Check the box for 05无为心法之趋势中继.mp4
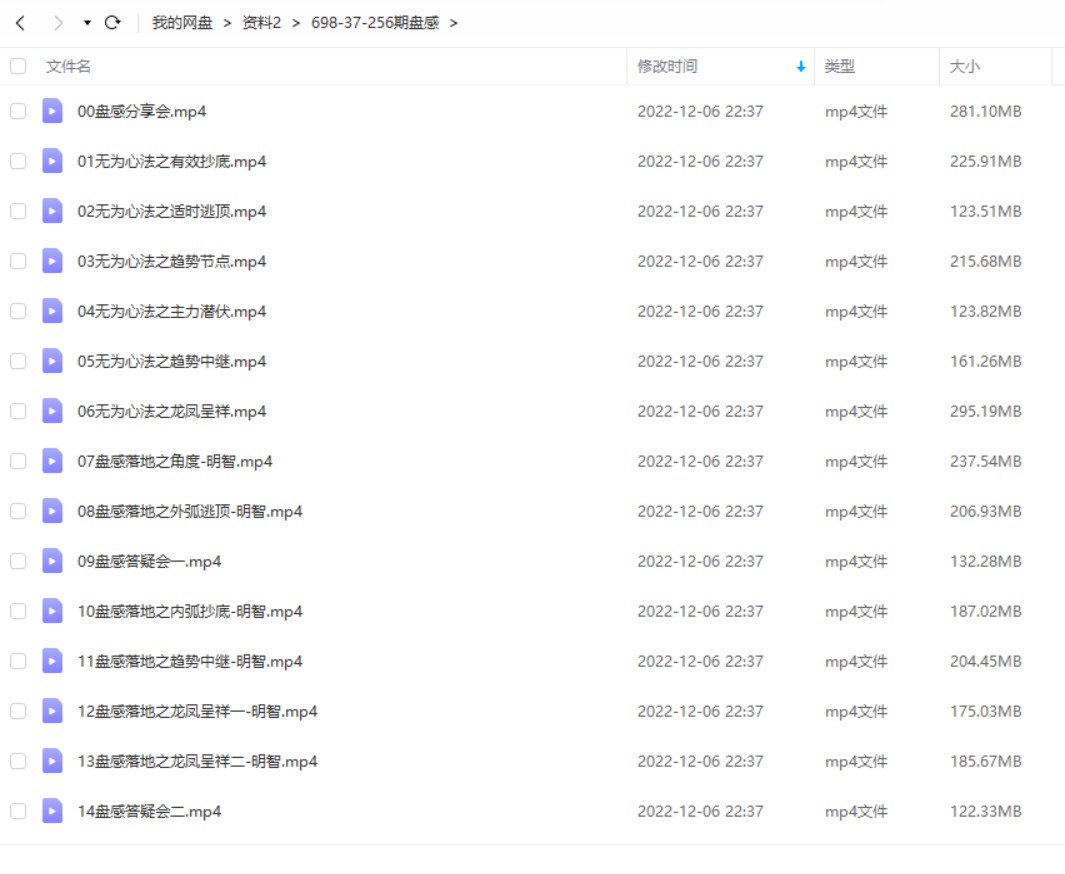The height and width of the screenshot is (874, 1065). 18,361
